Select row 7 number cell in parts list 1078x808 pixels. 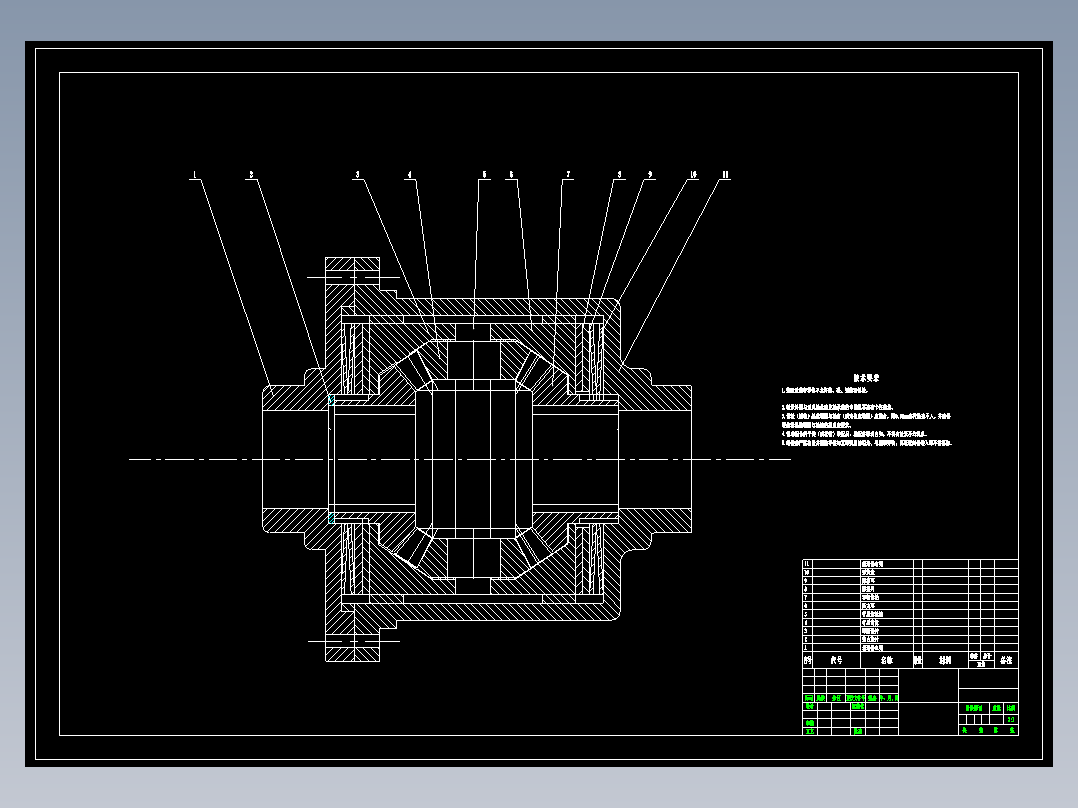[807, 598]
